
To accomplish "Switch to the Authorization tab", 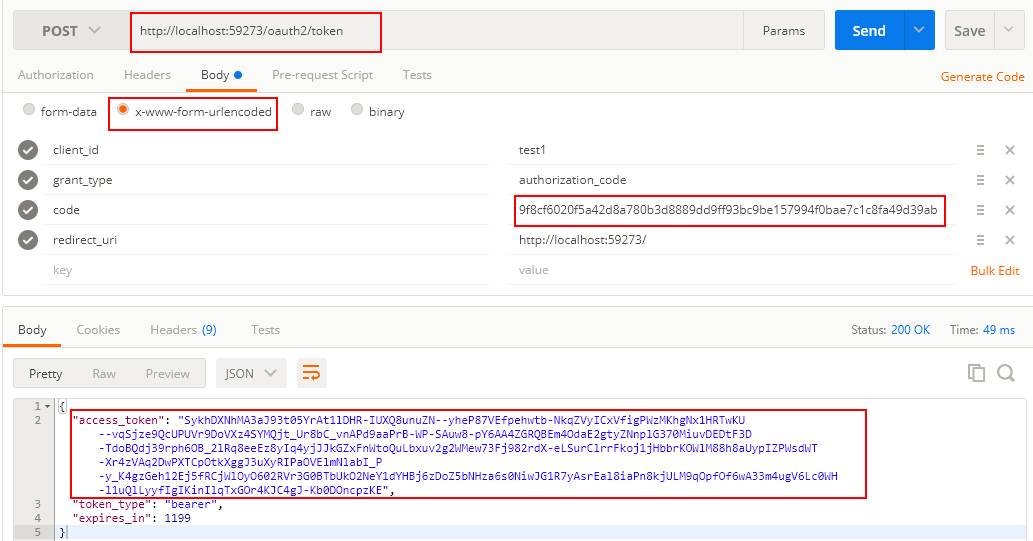I will point(55,74).
